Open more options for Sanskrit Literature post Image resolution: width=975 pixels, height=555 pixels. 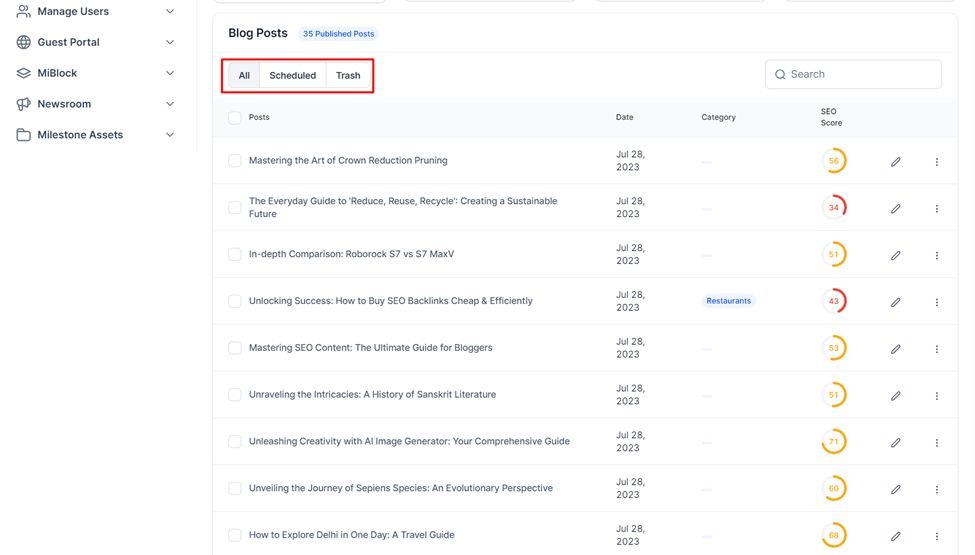tap(936, 396)
